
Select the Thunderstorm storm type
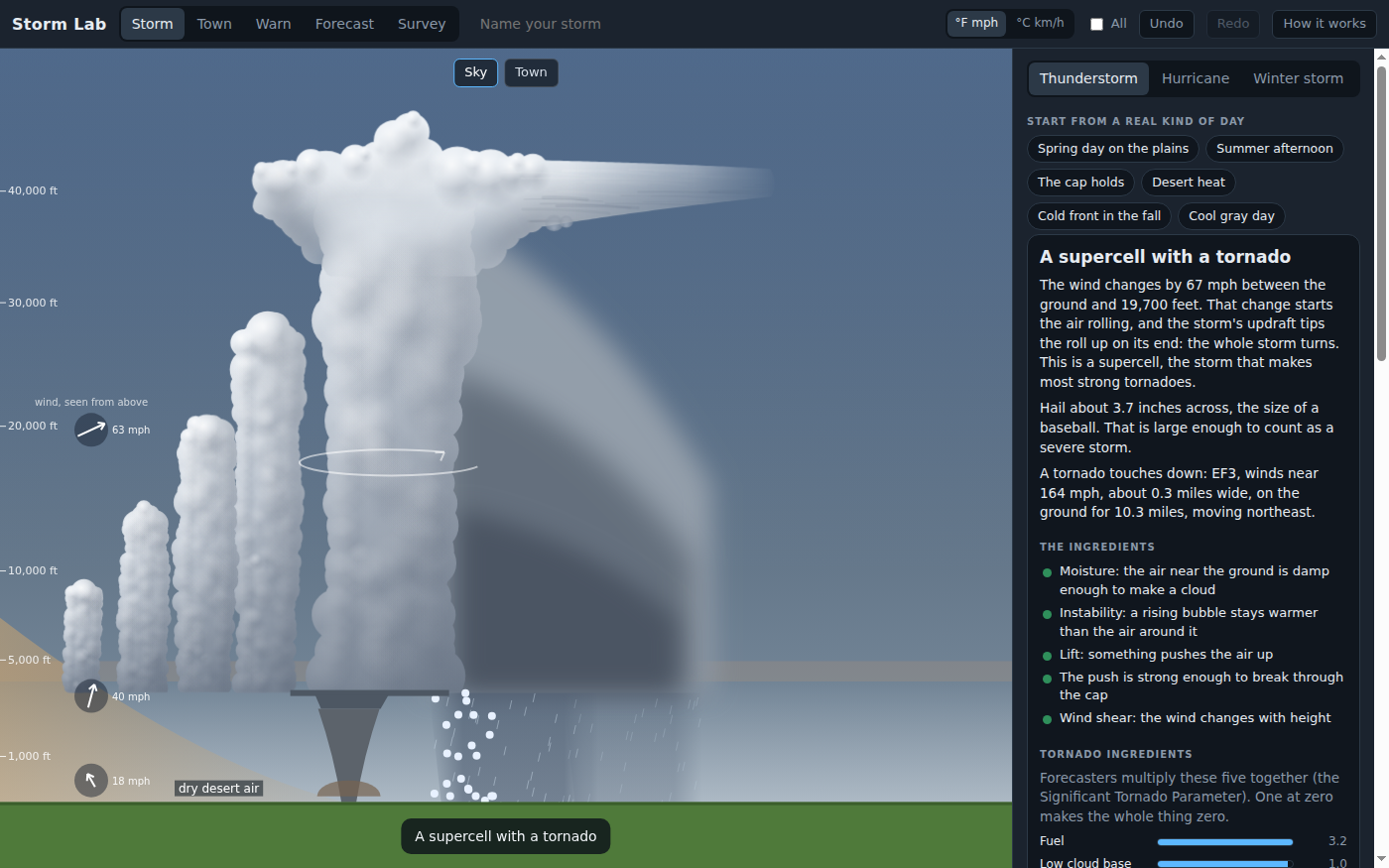1088,78
